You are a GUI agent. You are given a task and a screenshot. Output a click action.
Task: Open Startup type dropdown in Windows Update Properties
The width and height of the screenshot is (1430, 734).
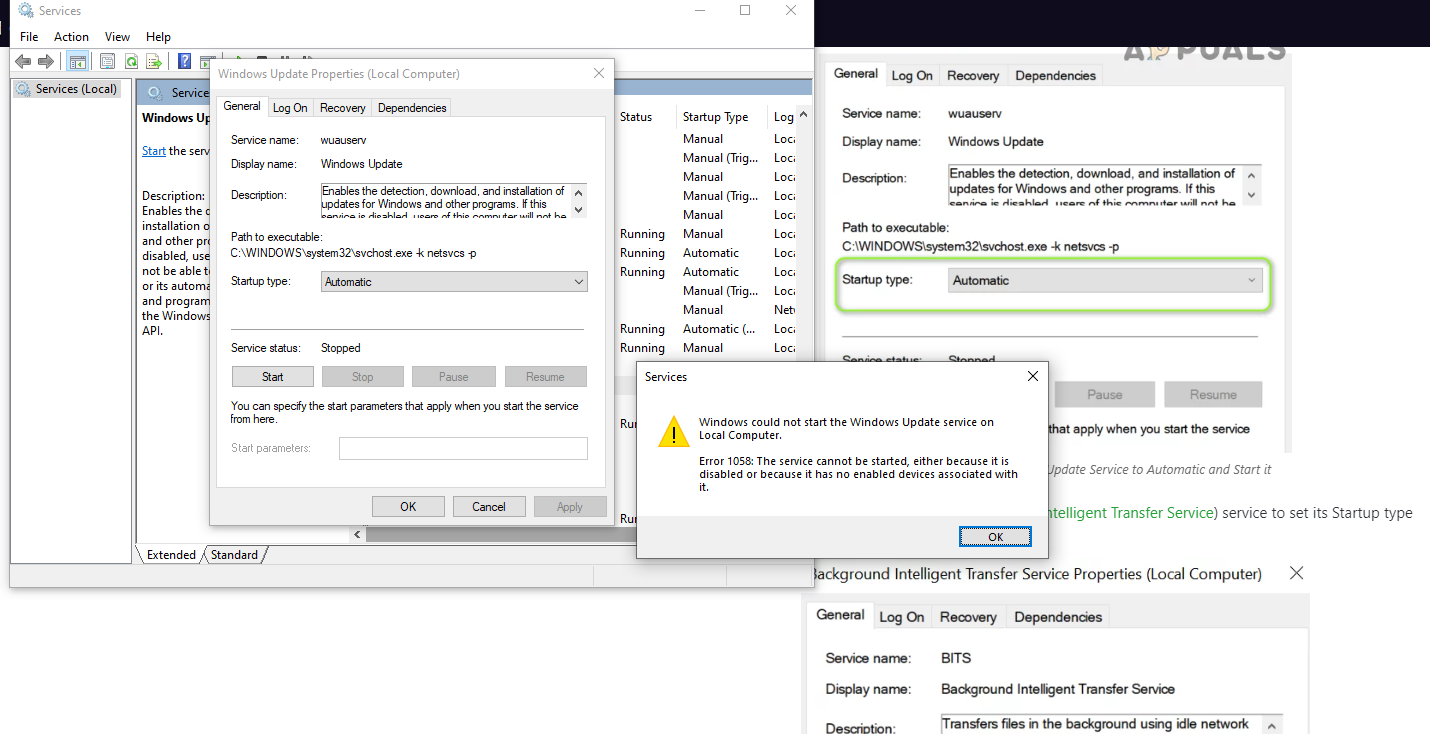pos(454,282)
